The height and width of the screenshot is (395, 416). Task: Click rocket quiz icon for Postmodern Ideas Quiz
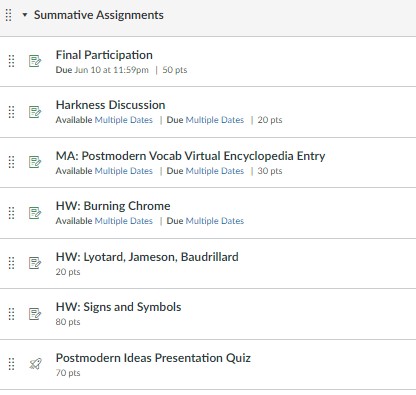tap(35, 364)
